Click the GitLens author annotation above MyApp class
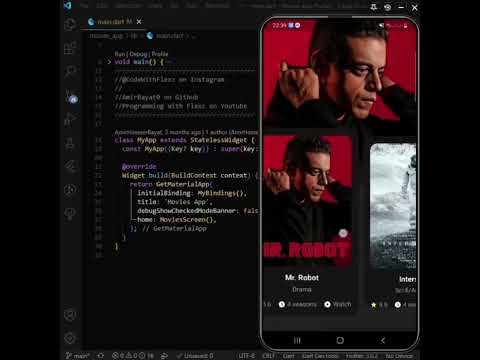The image size is (480, 360). coord(186,132)
